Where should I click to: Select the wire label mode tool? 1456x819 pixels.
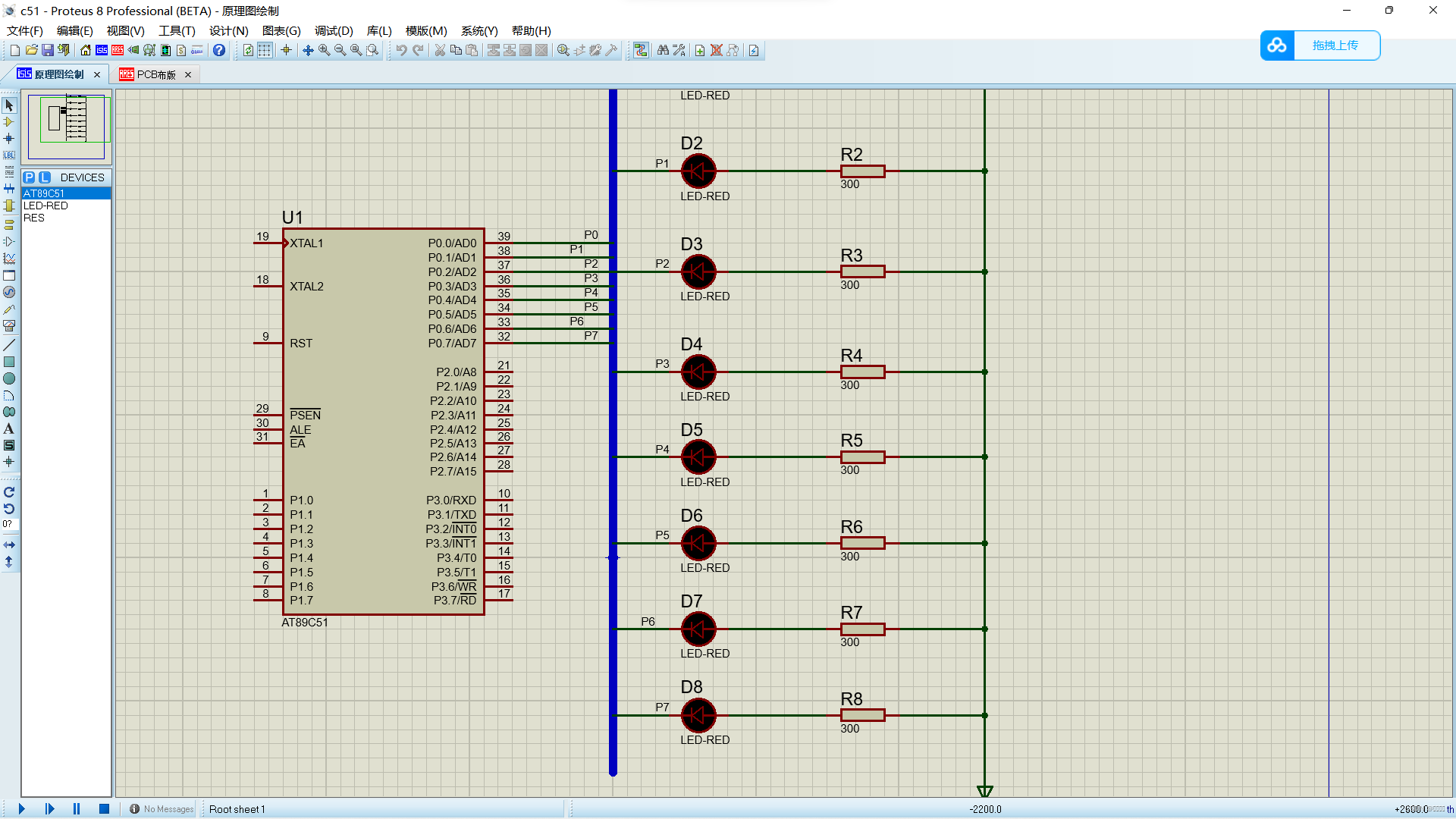point(9,155)
